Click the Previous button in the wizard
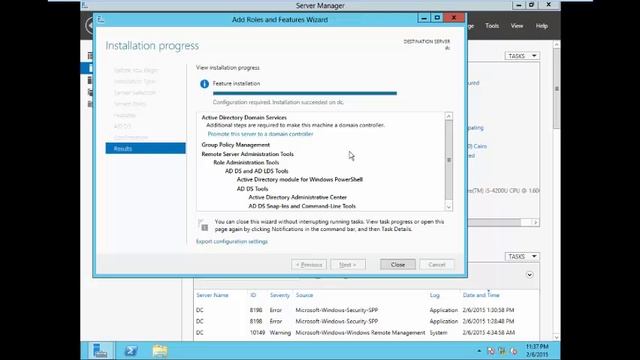 pyautogui.click(x=309, y=264)
